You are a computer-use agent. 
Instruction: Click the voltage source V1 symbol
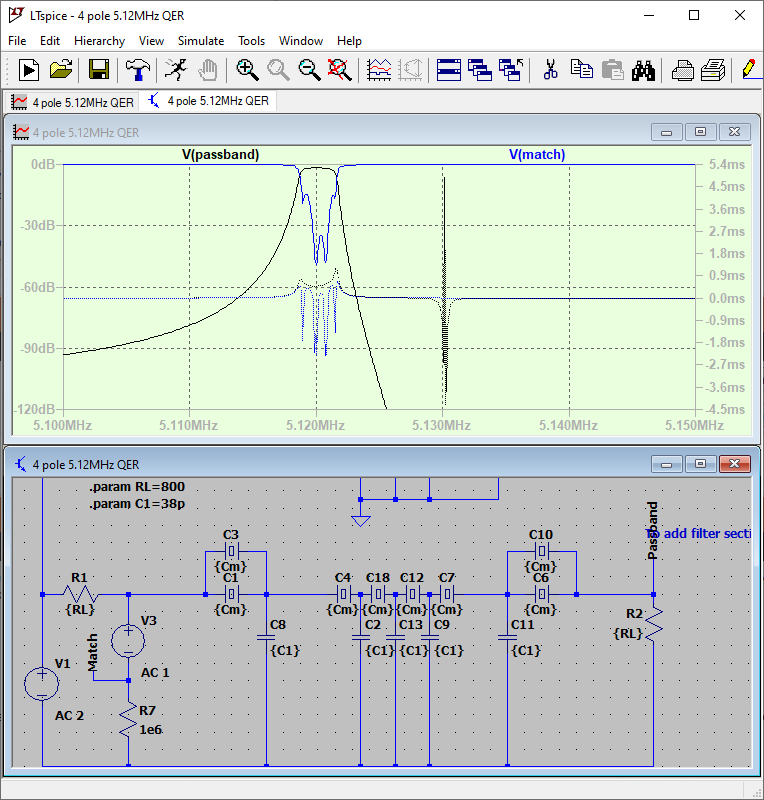(42, 684)
